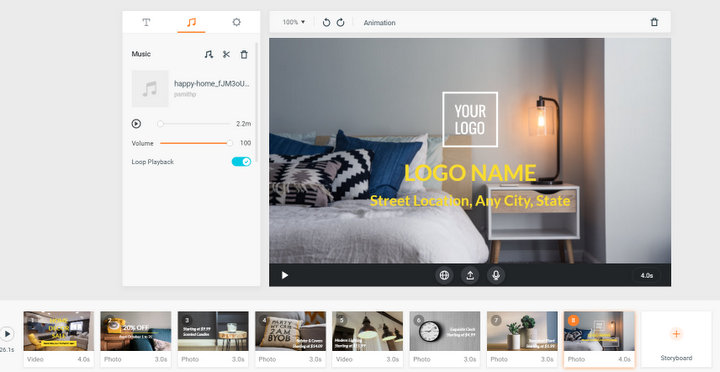
Task: Add a new Storyboard scene
Action: point(676,339)
